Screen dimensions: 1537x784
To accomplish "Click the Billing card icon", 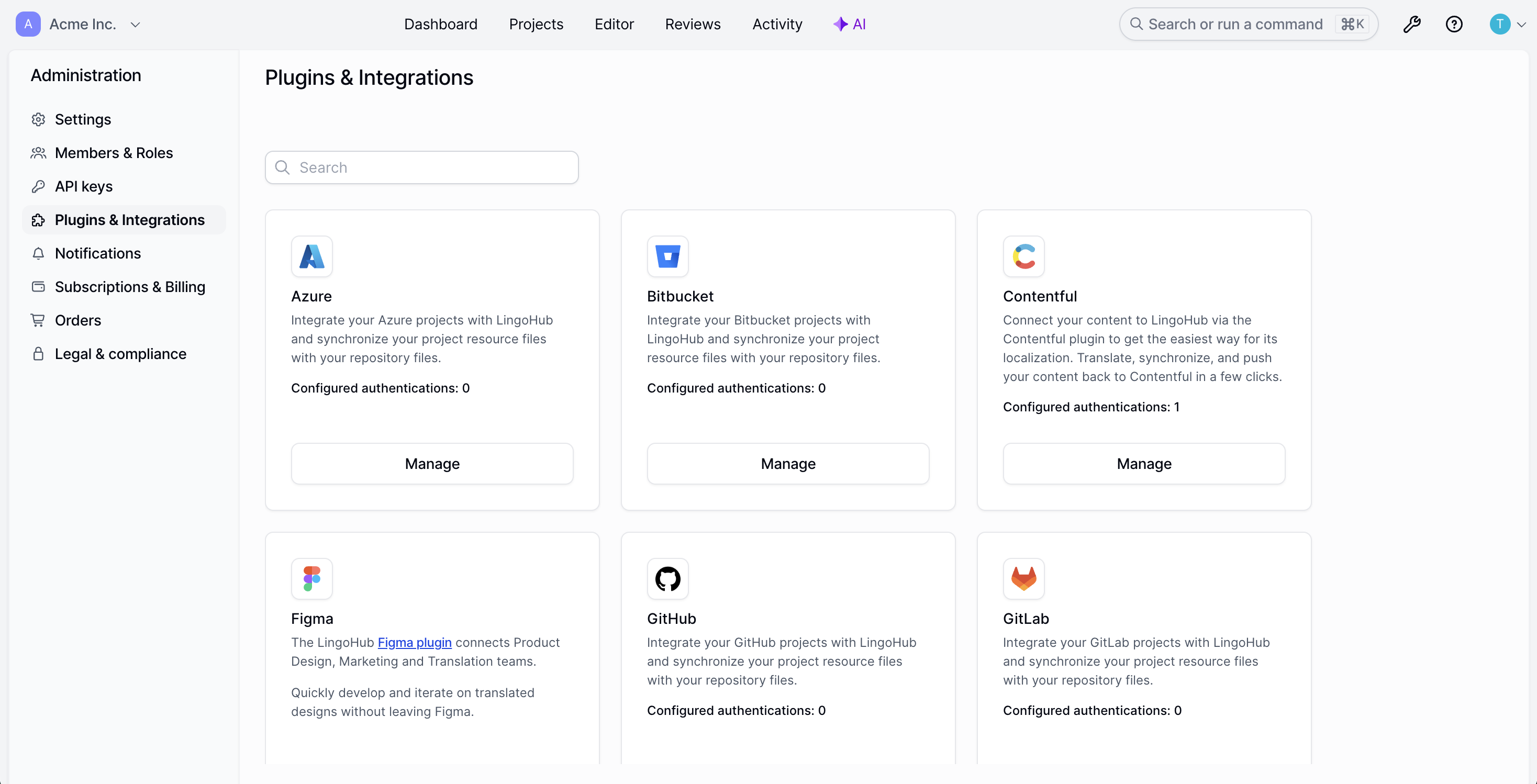I will (38, 286).
